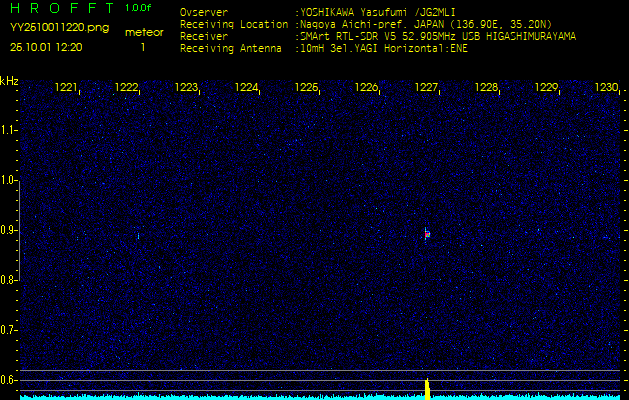
Task: Click the 1227 time marker
Action: tap(426, 88)
